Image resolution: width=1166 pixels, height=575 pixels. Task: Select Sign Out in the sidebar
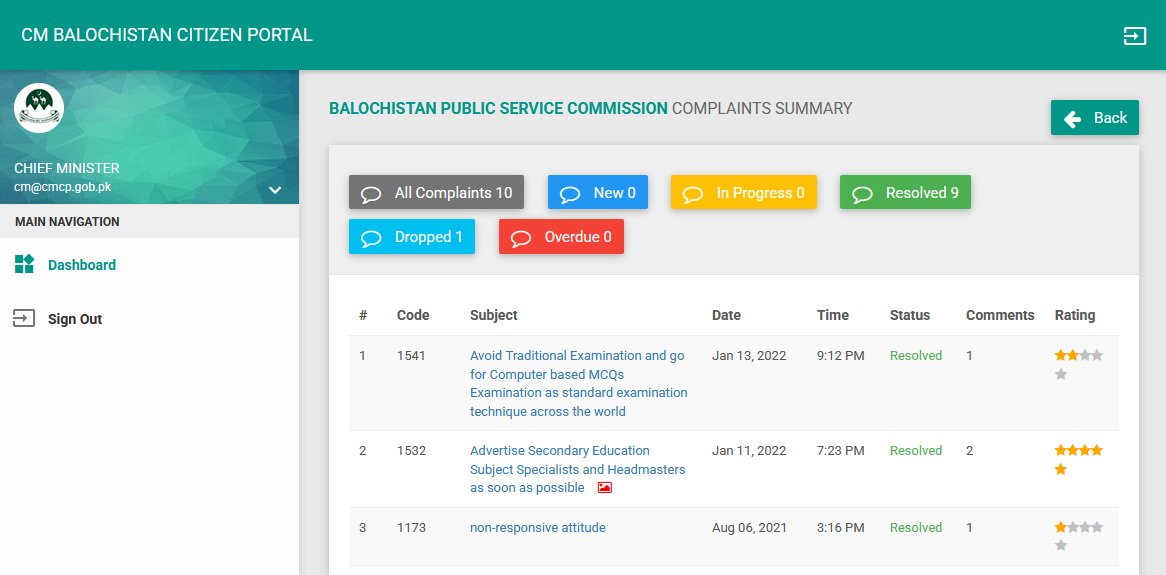[x=75, y=319]
